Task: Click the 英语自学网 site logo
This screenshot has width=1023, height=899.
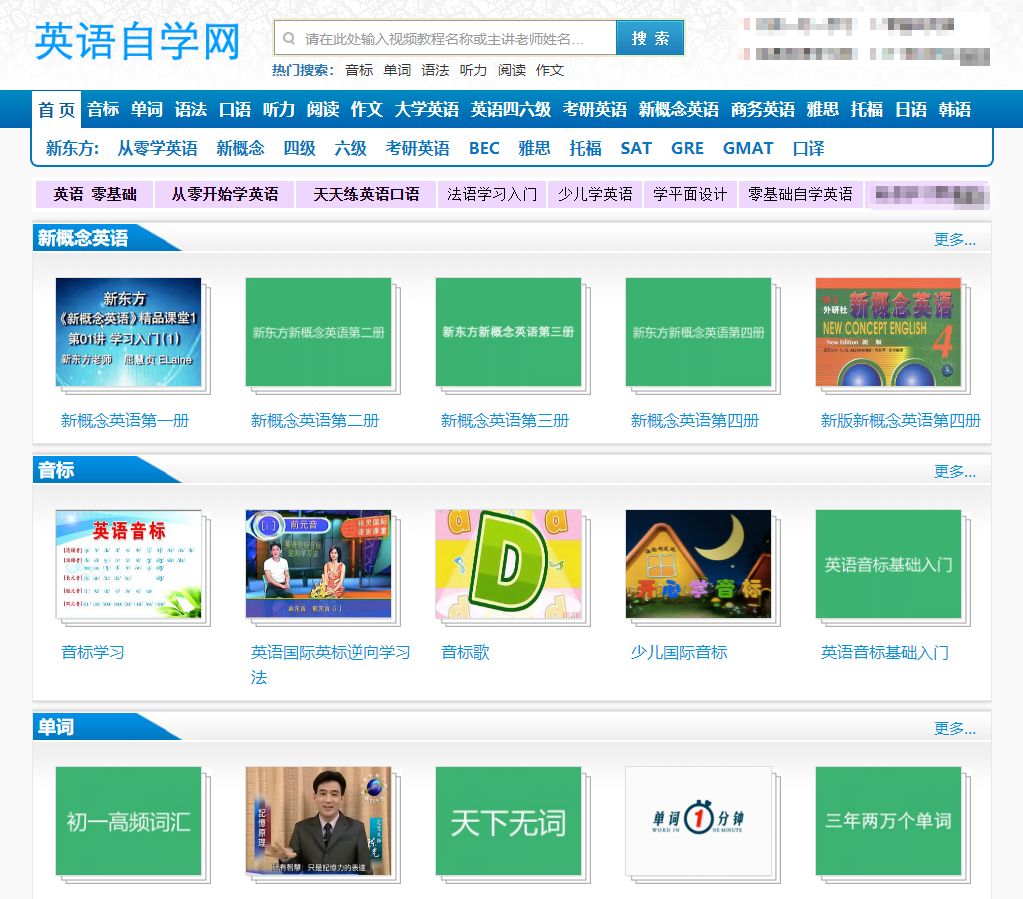Action: (137, 41)
